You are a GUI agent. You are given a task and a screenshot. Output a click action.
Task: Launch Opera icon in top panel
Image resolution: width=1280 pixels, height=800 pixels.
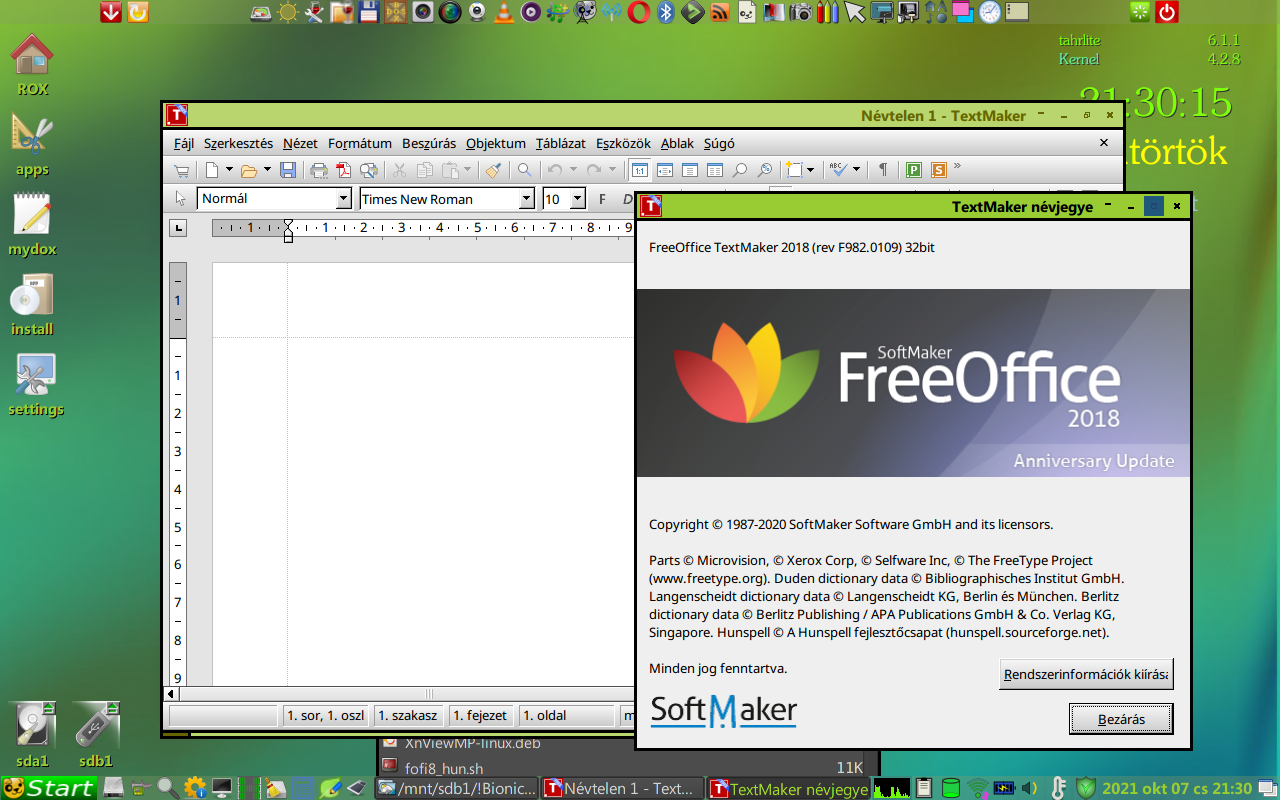pos(639,12)
